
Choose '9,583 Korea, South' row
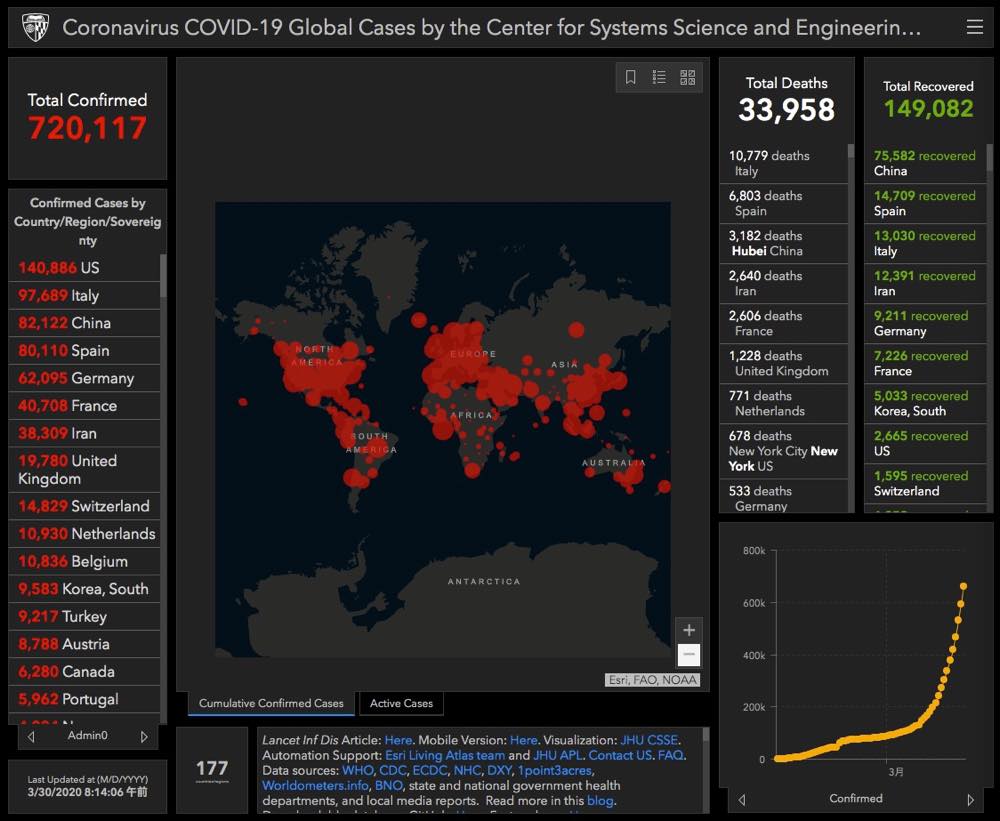click(x=85, y=589)
